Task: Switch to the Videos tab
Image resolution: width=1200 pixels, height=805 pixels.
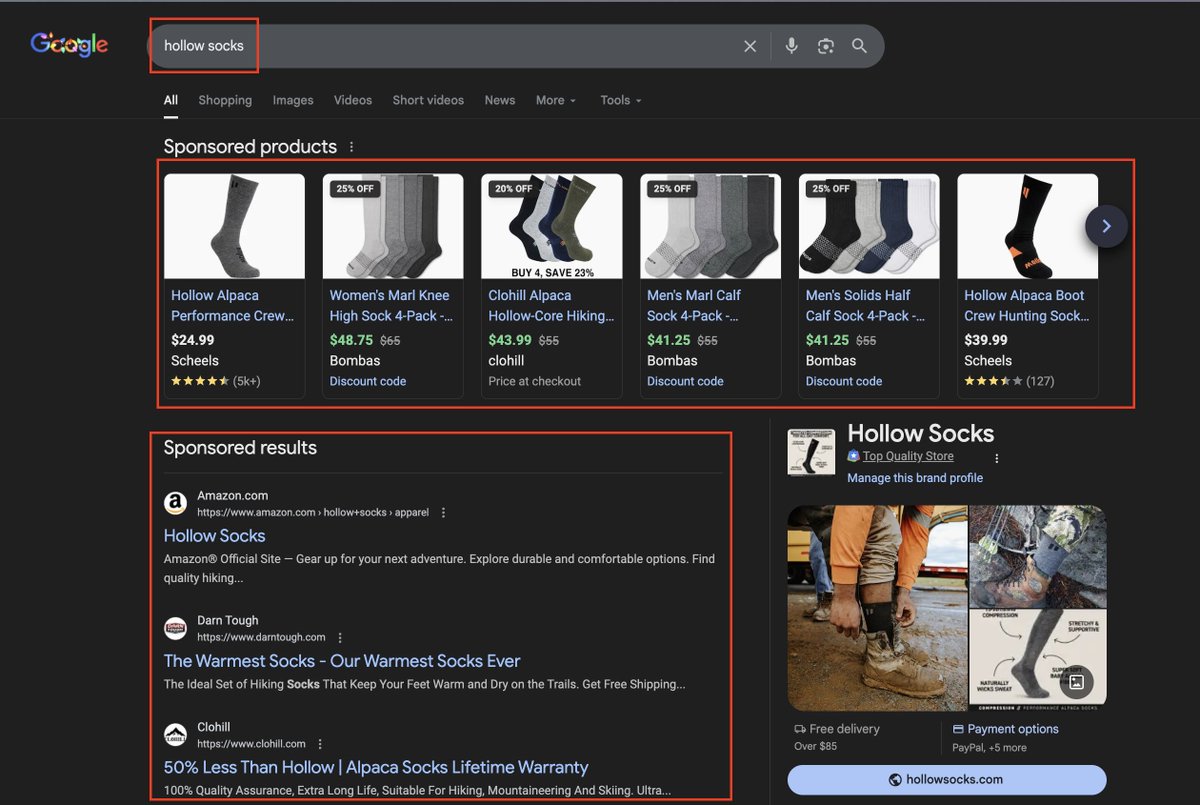Action: pos(353,100)
